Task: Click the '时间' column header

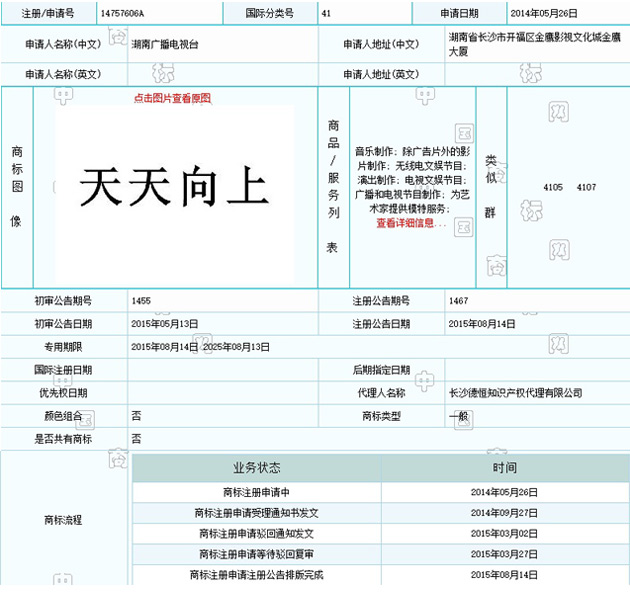Action: 504,468
